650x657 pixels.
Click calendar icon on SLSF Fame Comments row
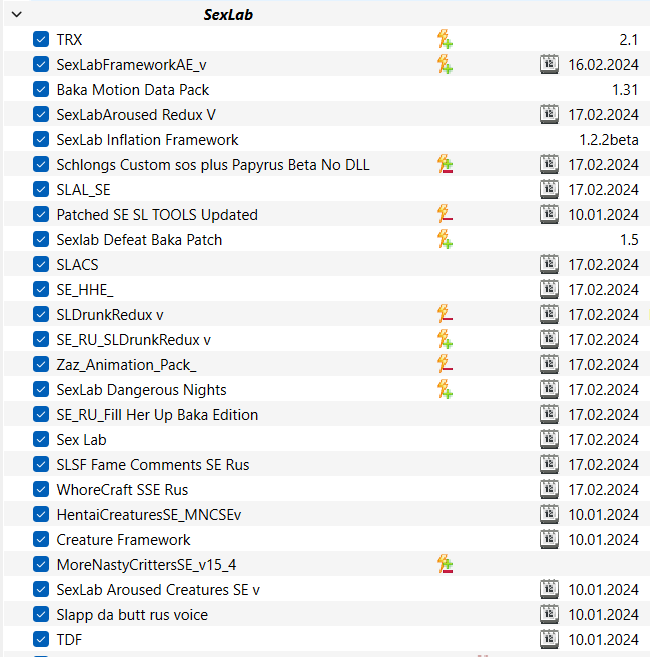[549, 464]
